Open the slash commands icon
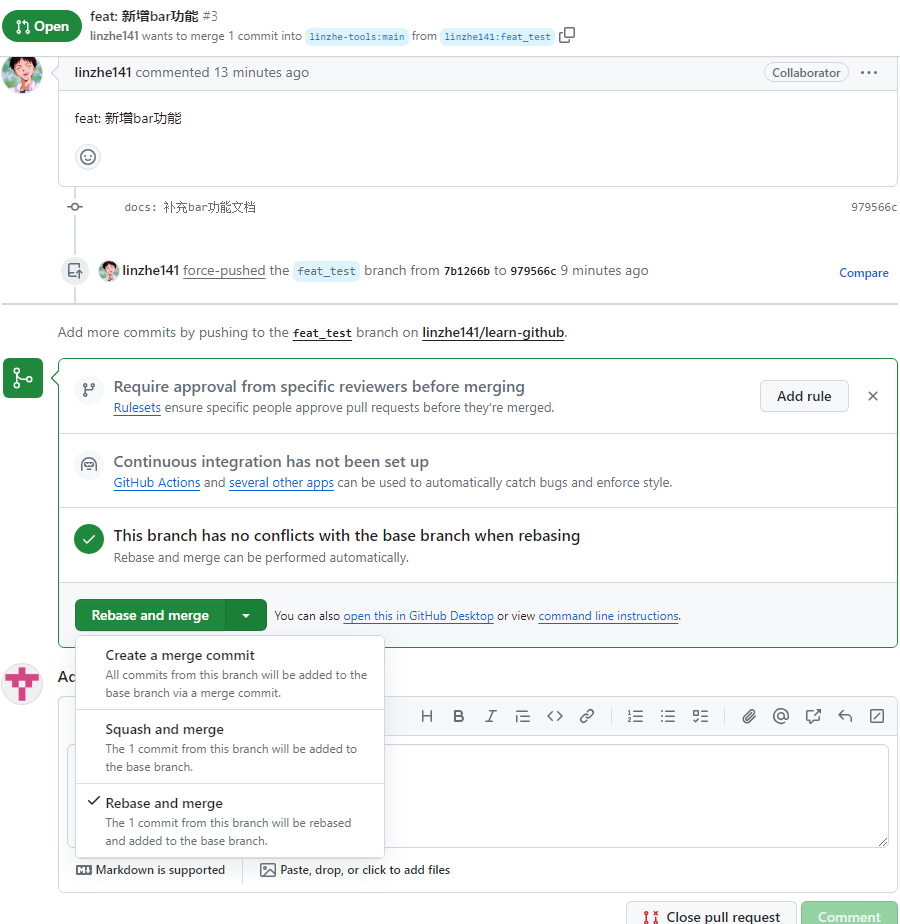 (876, 716)
